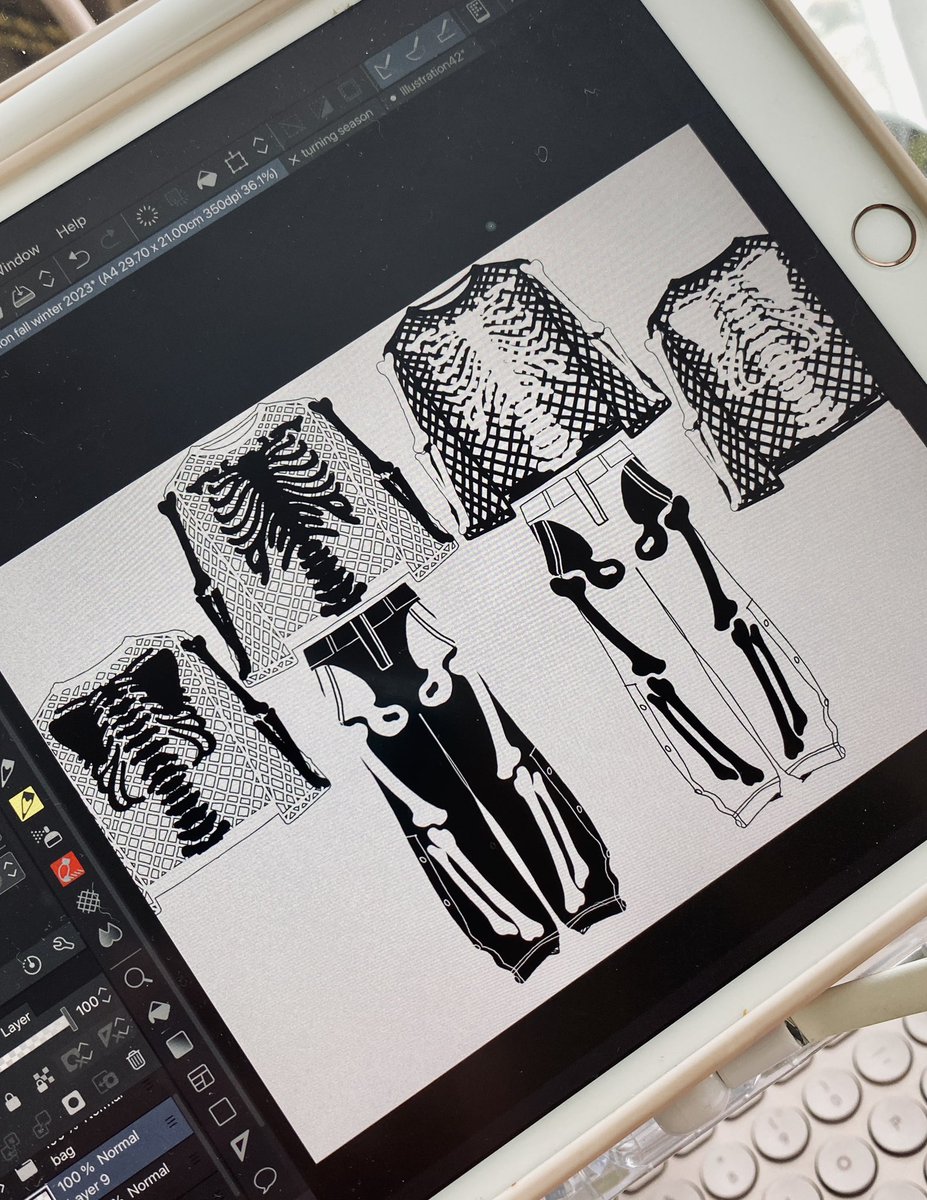927x1200 pixels.
Task: Click the Scale/Rotate transform icon
Action: pyautogui.click(x=236, y=162)
